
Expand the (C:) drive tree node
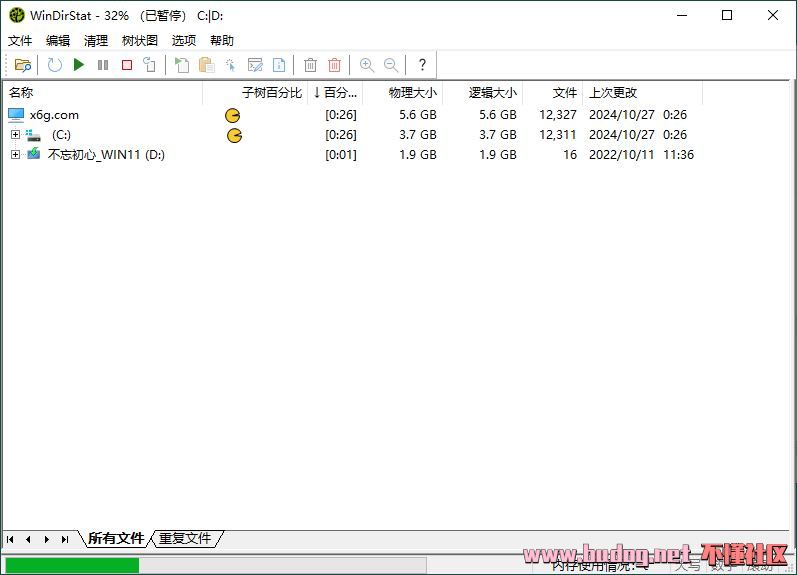[x=15, y=135]
